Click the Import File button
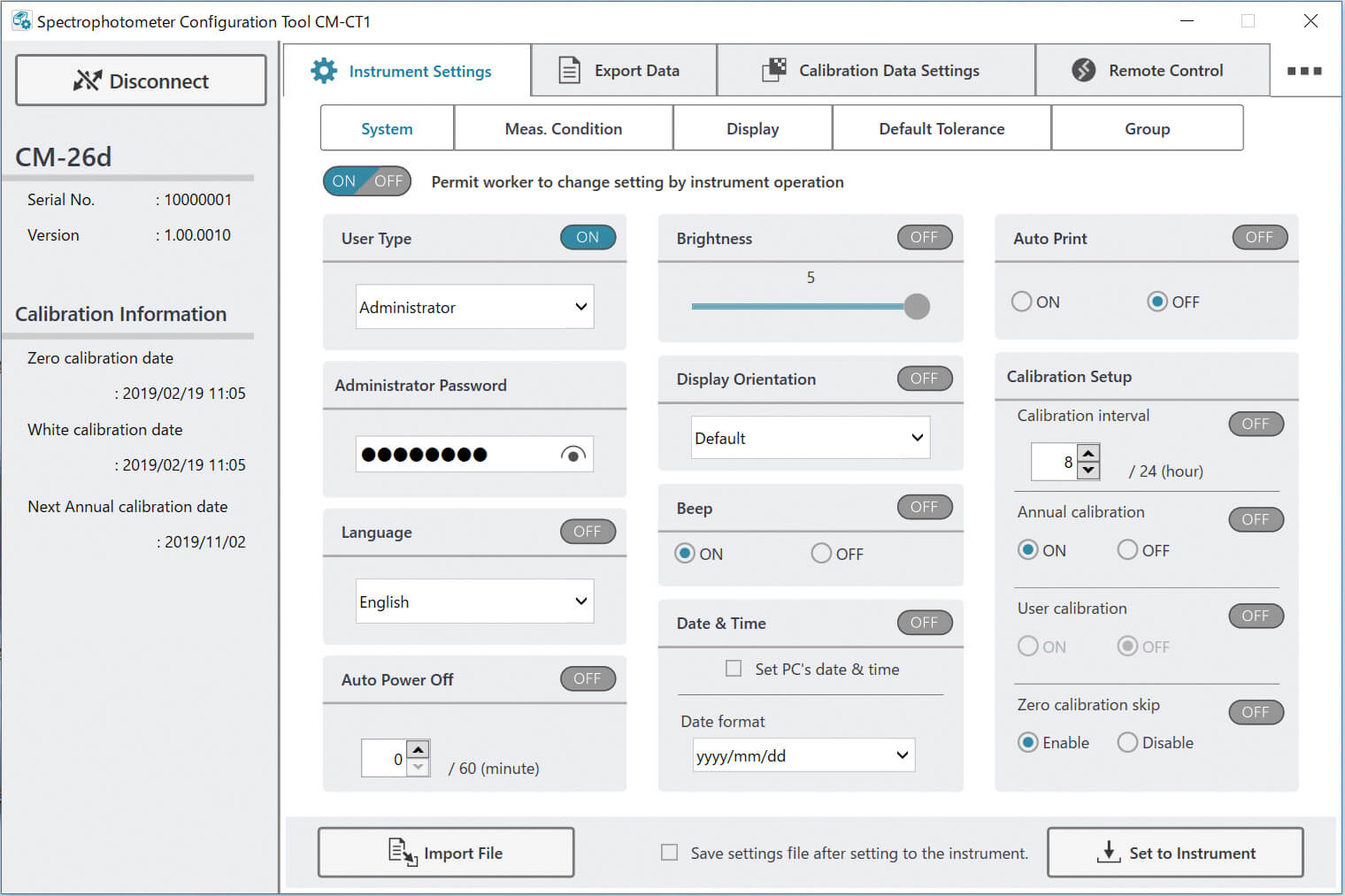The width and height of the screenshot is (1345, 896). tap(446, 853)
